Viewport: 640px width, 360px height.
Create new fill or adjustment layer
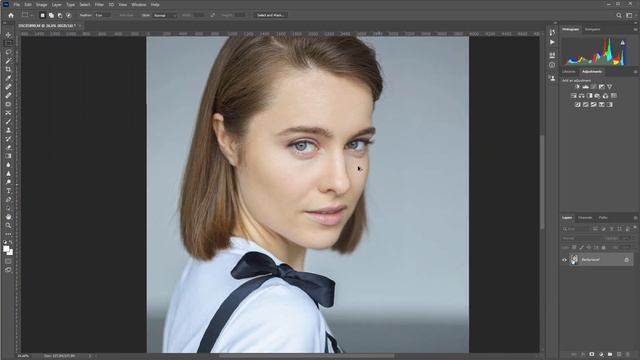[601, 354]
